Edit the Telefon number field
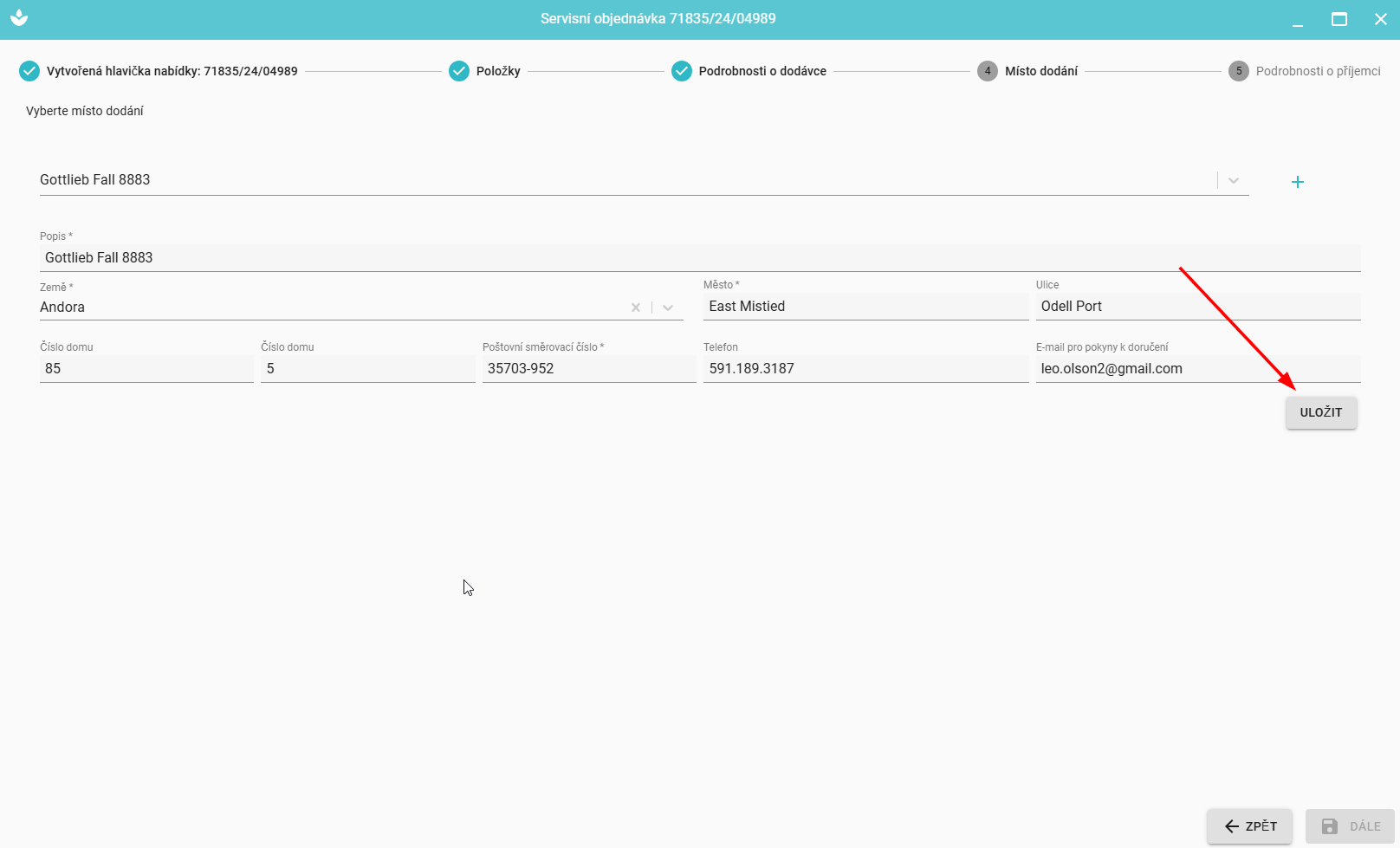Screen dimensions: 1400x848 click(865, 369)
